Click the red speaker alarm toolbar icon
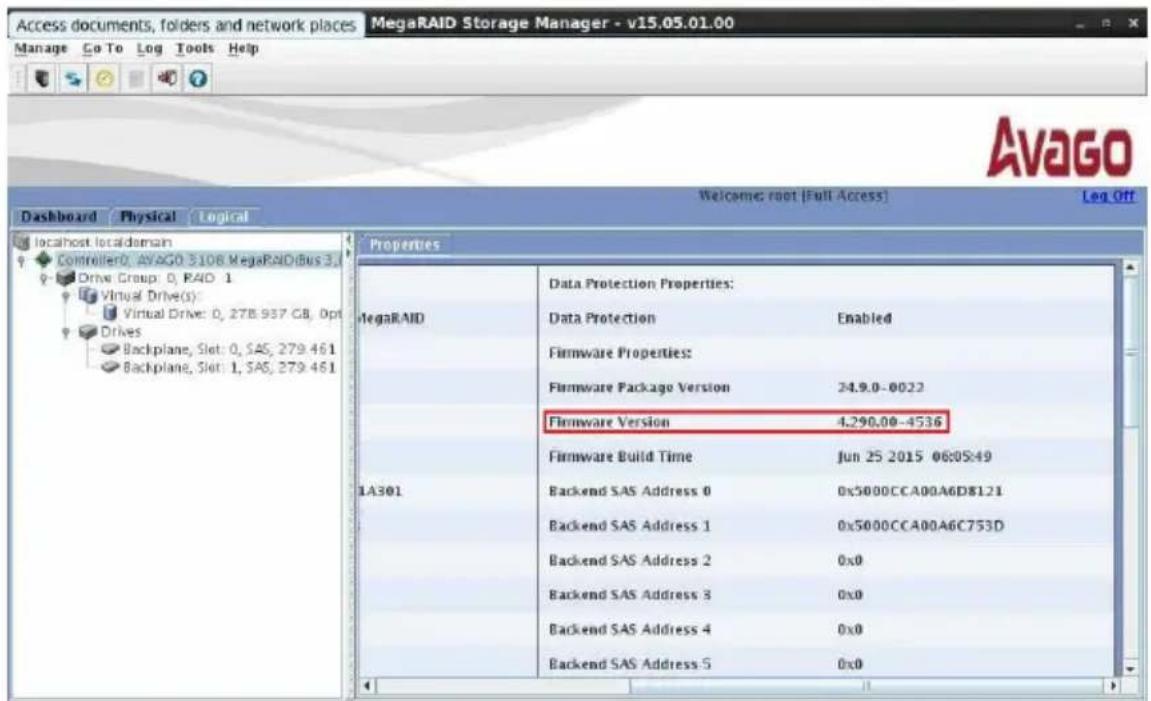This screenshot has width=1151, height=701. (x=167, y=78)
